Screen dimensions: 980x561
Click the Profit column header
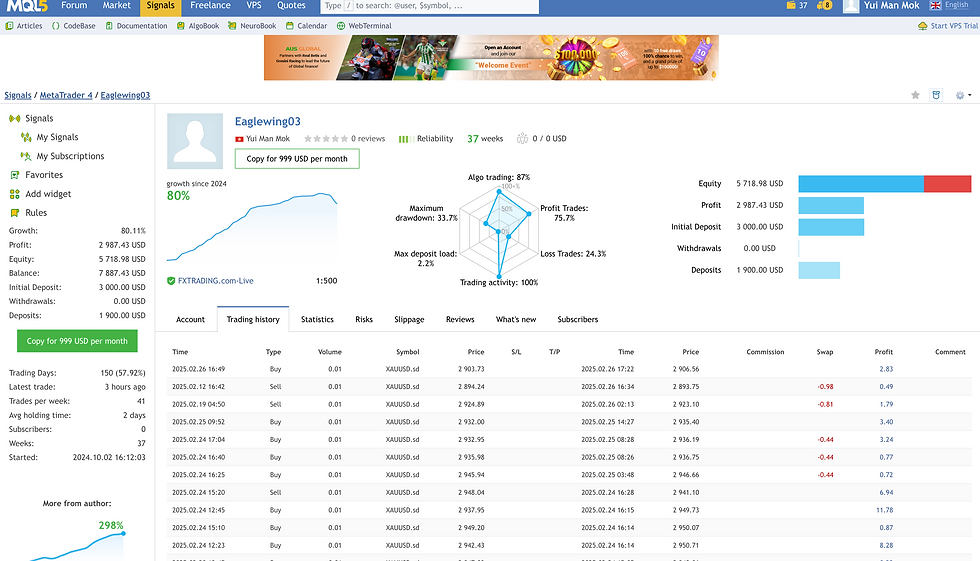tap(883, 352)
